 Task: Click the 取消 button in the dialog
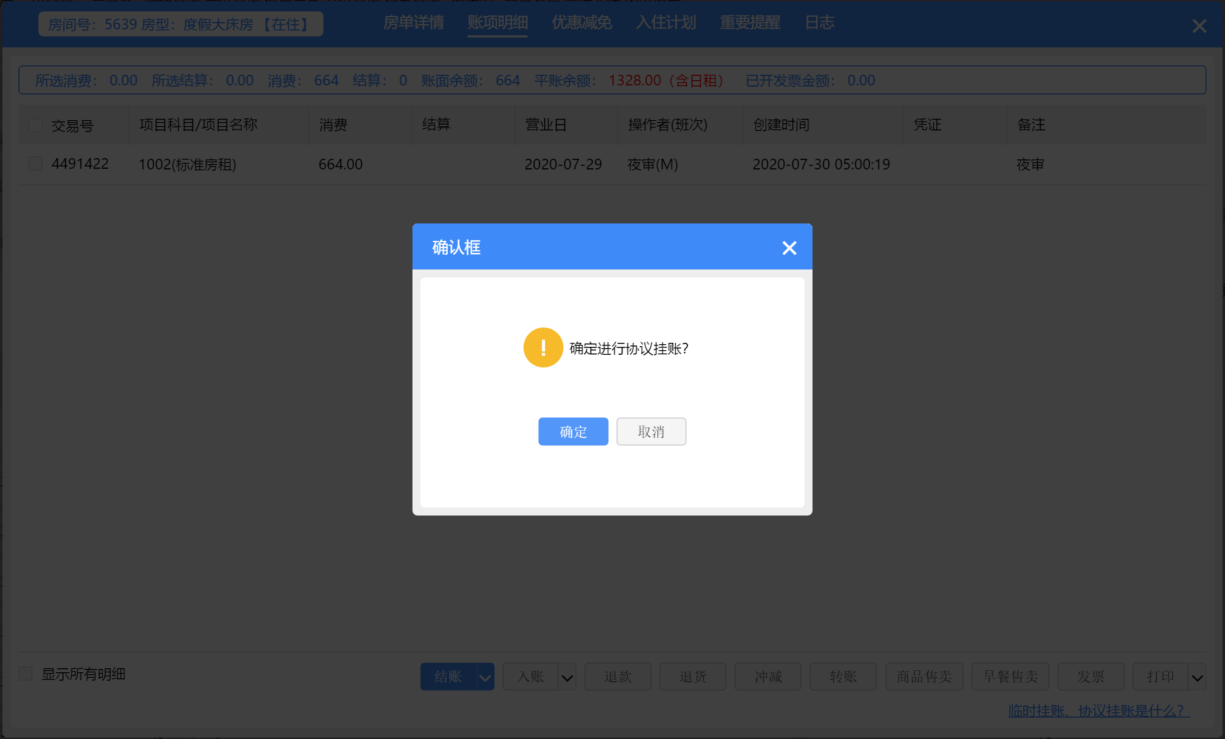tap(651, 432)
